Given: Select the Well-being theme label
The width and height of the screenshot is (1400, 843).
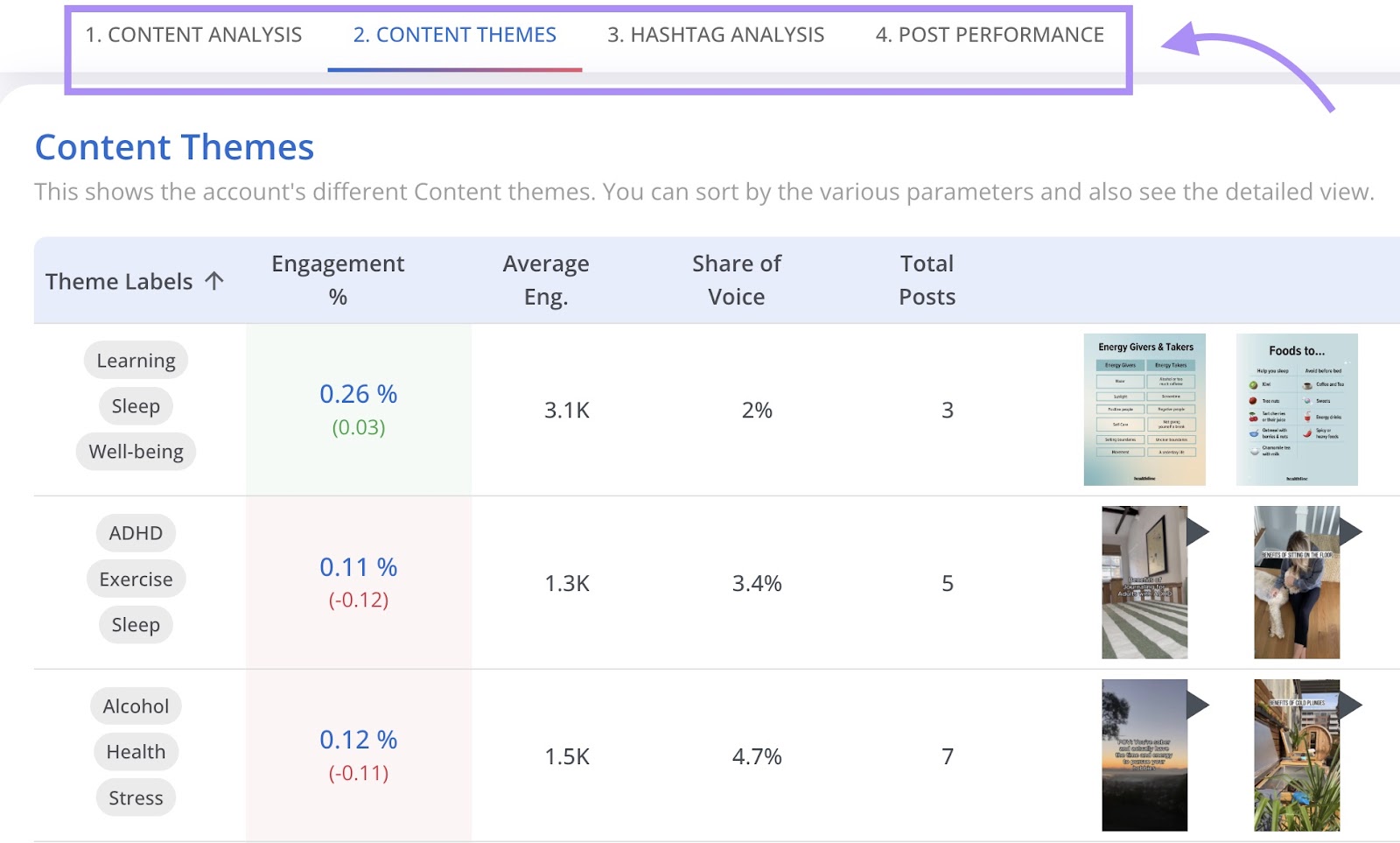Looking at the screenshot, I should pos(136,451).
